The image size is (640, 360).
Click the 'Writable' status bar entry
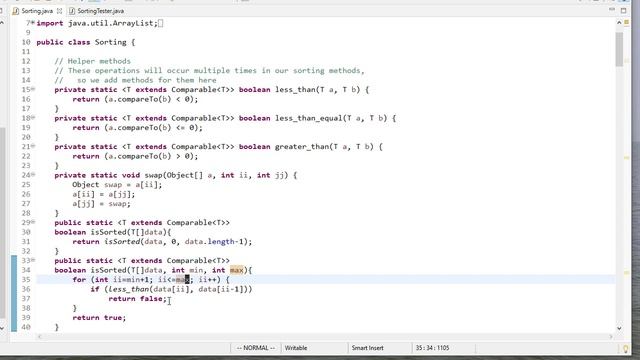(x=296, y=348)
